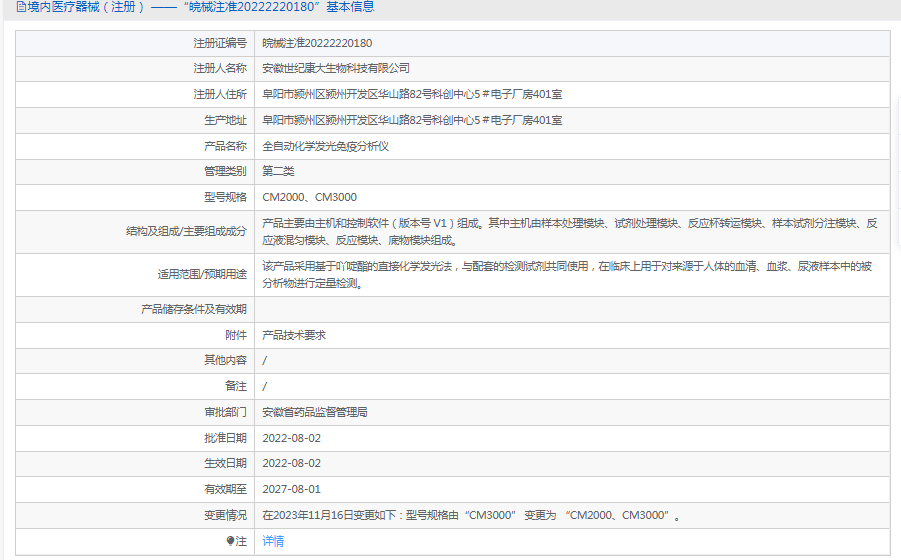
Task: Click model spec value CM2000、CM3000
Action: coord(309,198)
